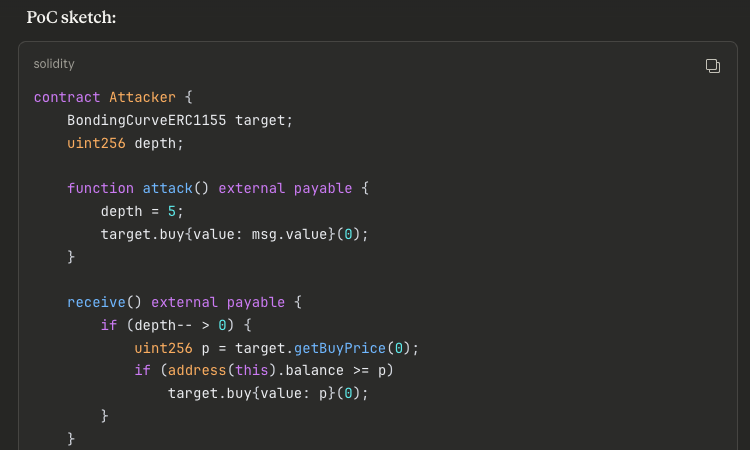This screenshot has width=750, height=450.
Task: Copy the solidity code block
Action: tap(713, 66)
